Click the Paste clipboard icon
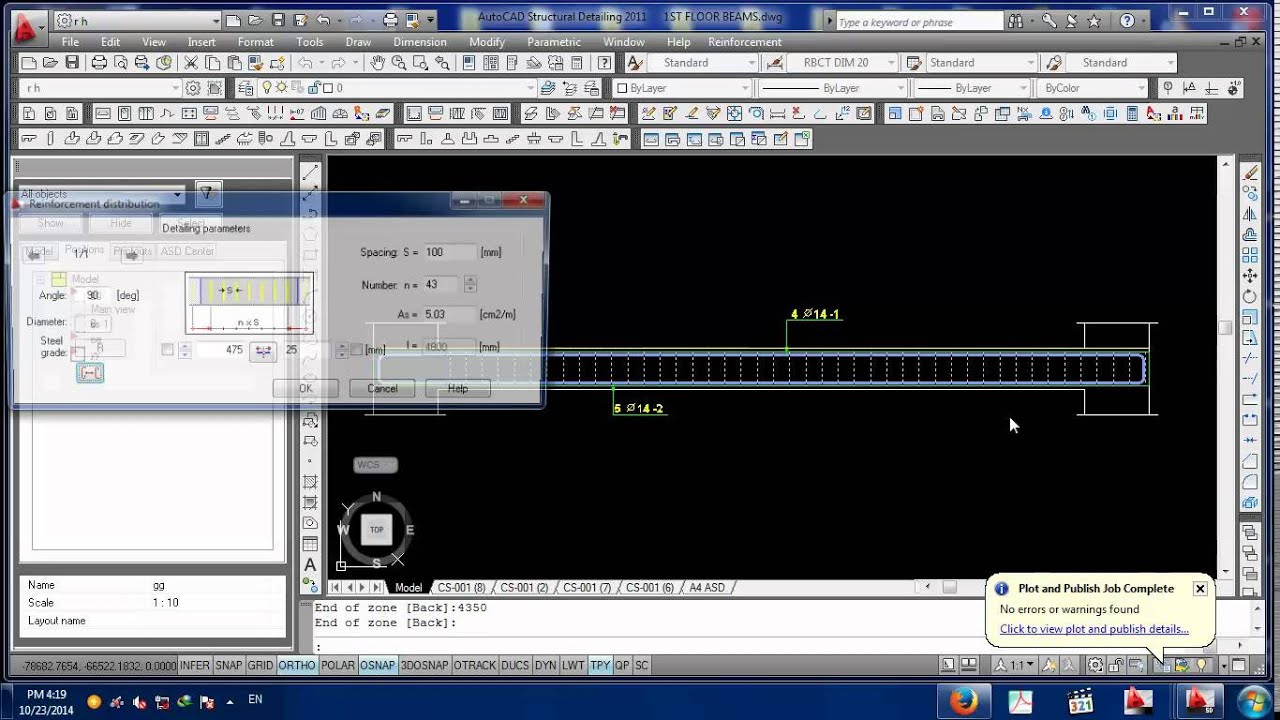 235,62
